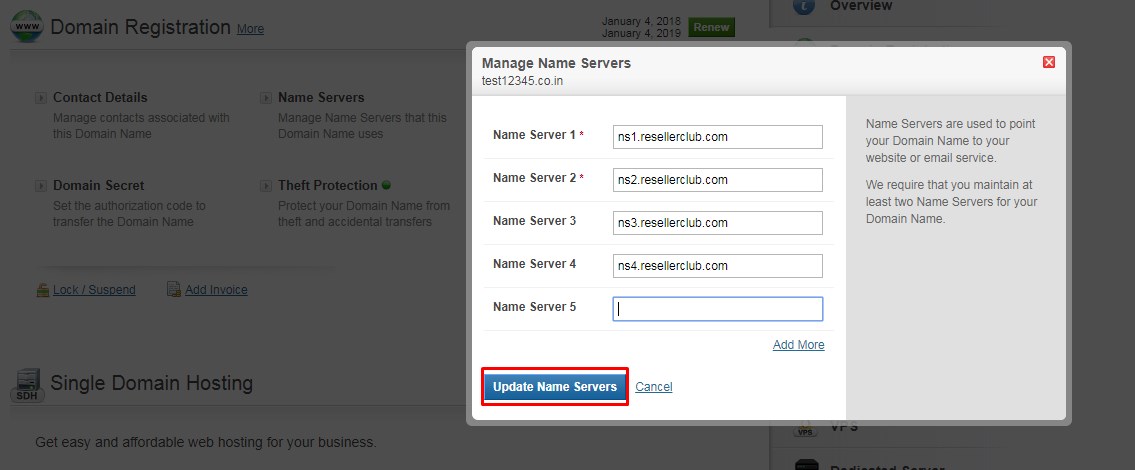Click the empty Name Server 5 field
The width and height of the screenshot is (1135, 470).
[x=717, y=309]
